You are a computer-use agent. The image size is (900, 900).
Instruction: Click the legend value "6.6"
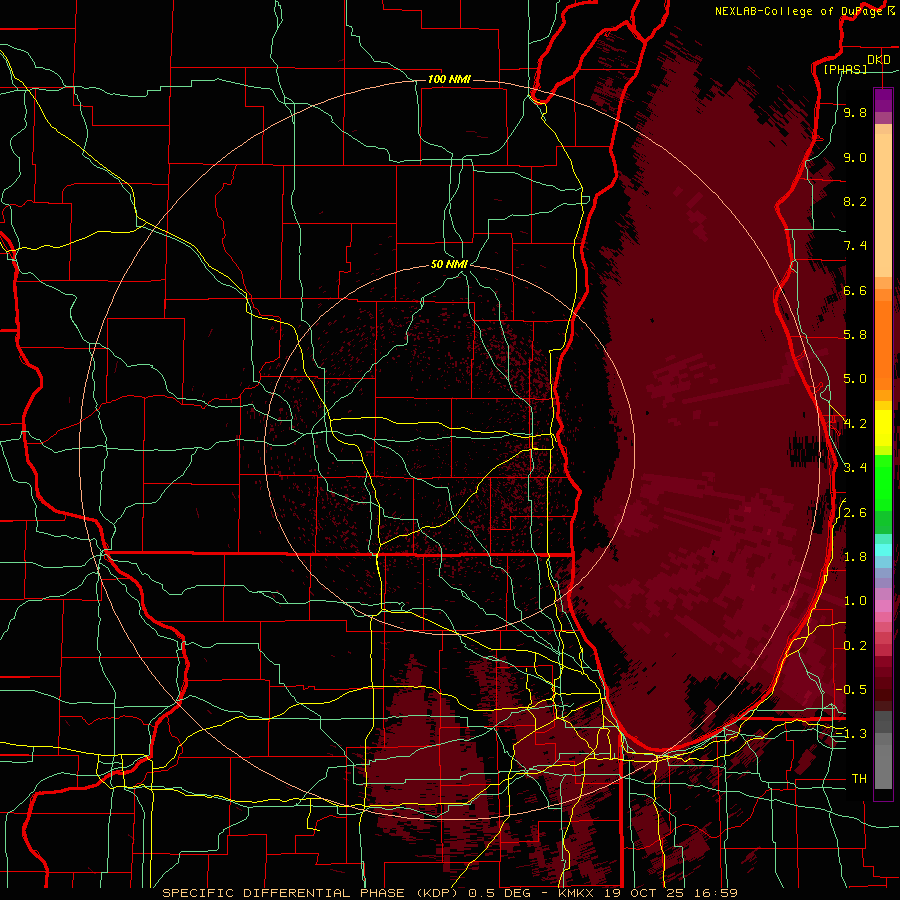(855, 290)
